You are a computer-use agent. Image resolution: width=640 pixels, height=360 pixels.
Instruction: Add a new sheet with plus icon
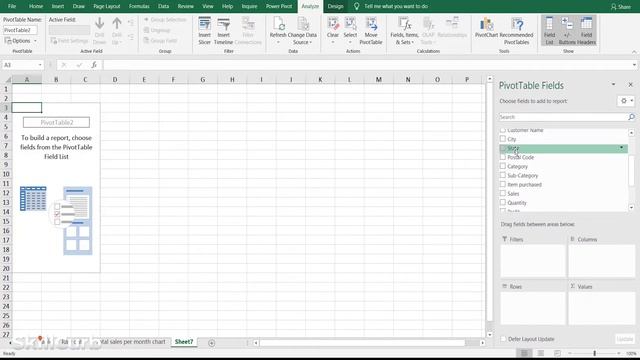211,343
